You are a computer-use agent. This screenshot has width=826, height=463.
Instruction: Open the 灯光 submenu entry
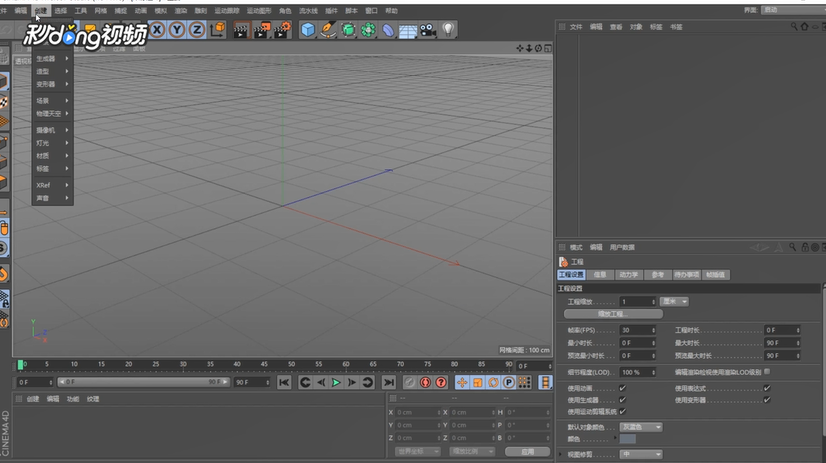(x=52, y=143)
